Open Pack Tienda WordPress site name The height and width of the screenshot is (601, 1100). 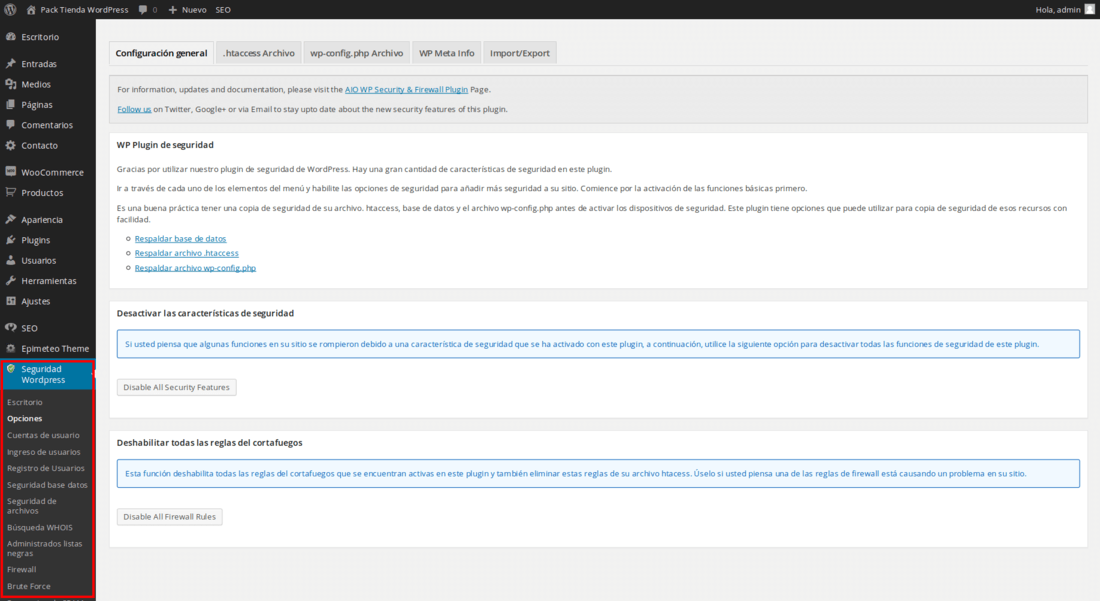[x=84, y=10]
